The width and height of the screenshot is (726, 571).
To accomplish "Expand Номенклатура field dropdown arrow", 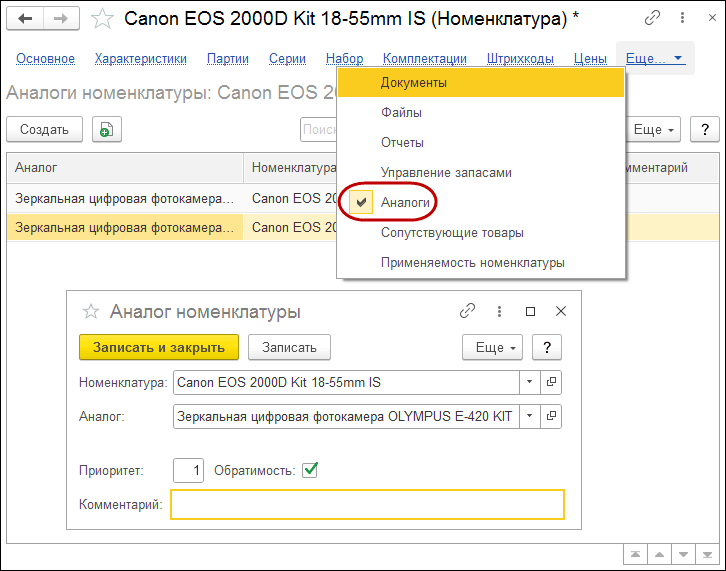I will click(530, 383).
